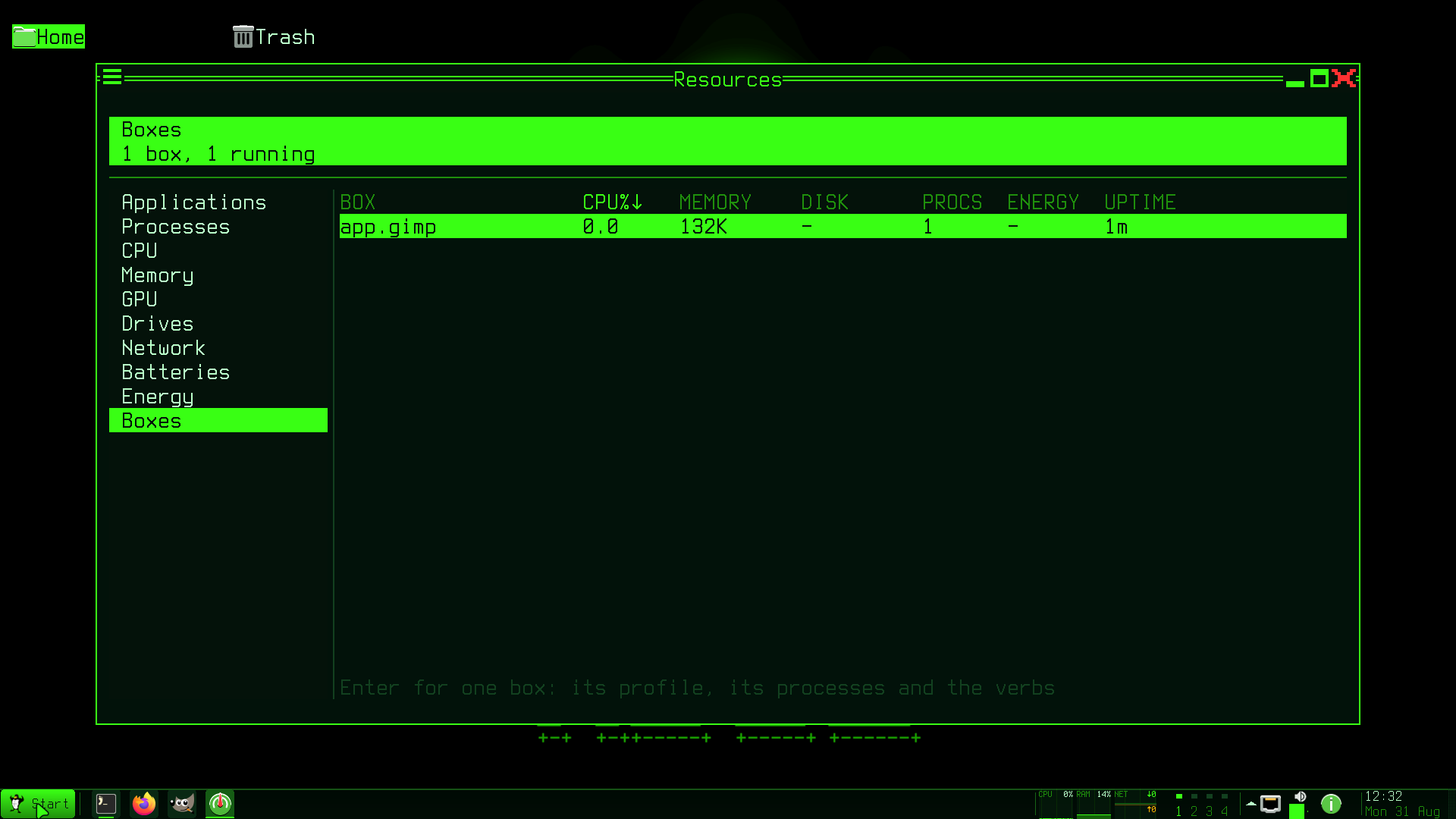The height and width of the screenshot is (819, 1456).
Task: Launch Firefox from the taskbar
Action: (x=144, y=804)
